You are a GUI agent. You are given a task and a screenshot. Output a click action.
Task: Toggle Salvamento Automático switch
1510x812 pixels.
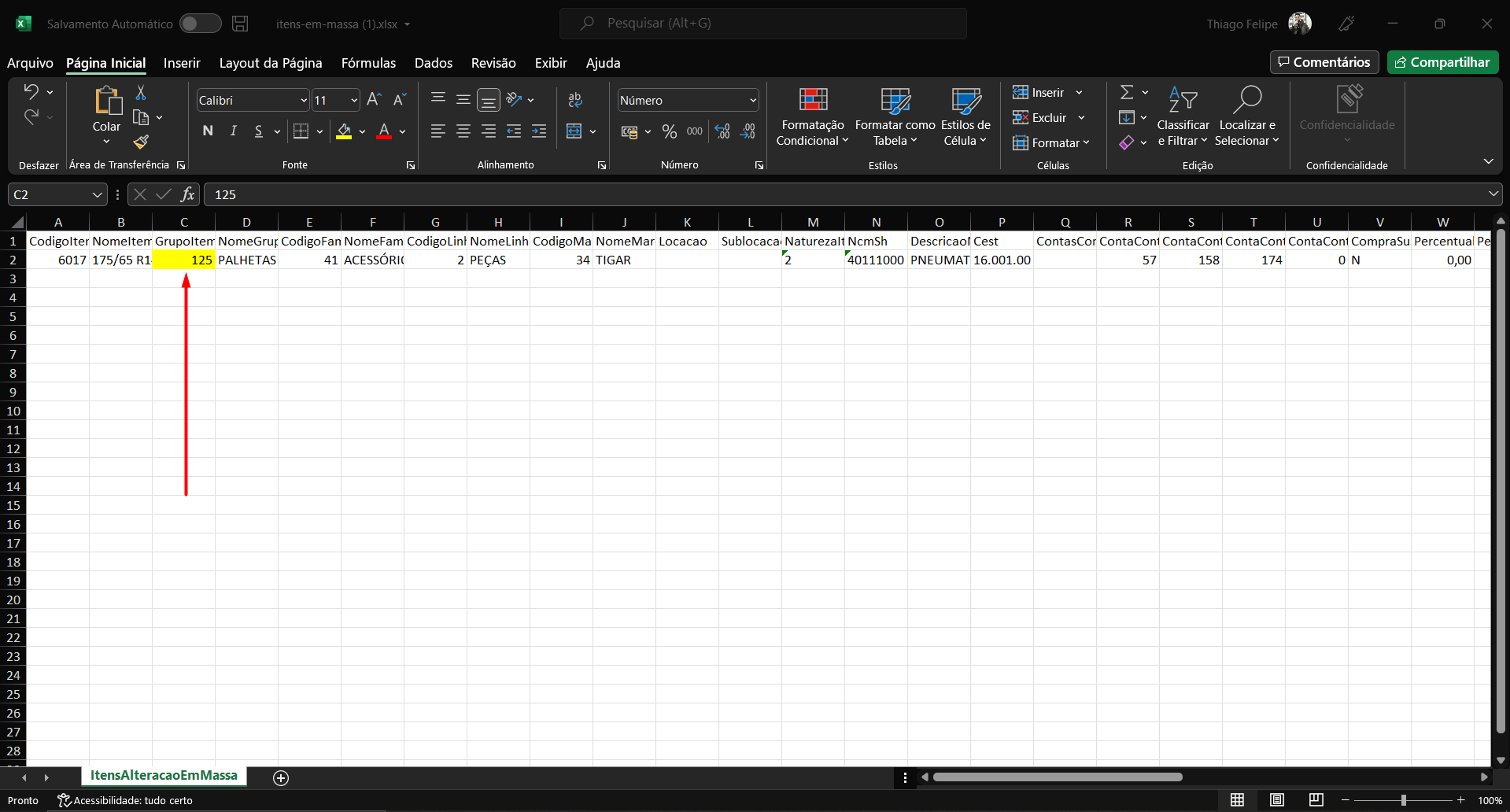tap(200, 24)
